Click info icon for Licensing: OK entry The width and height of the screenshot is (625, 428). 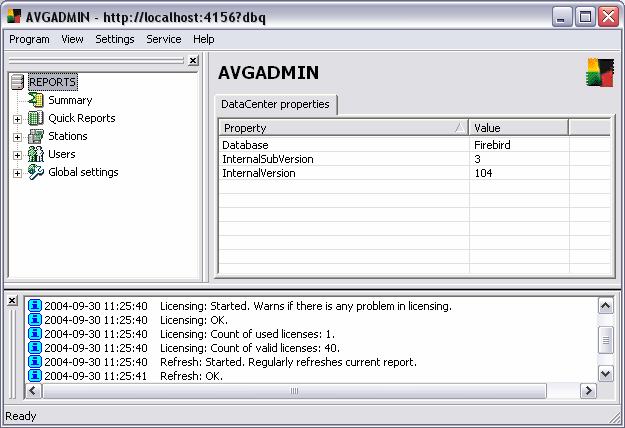(x=35, y=320)
